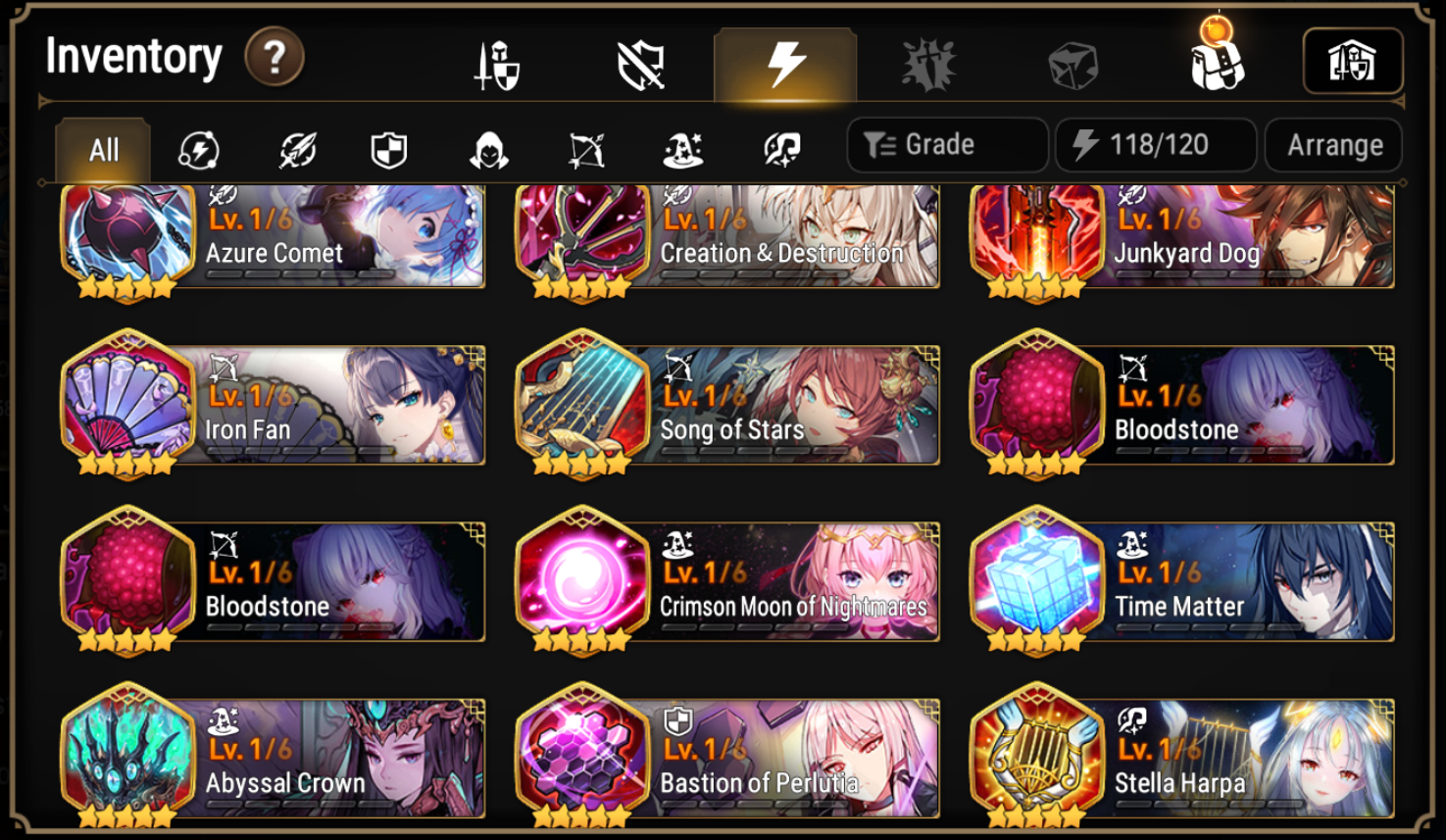Open the Inventory help question mark
Screen dimensions: 1446x840
tap(274, 58)
